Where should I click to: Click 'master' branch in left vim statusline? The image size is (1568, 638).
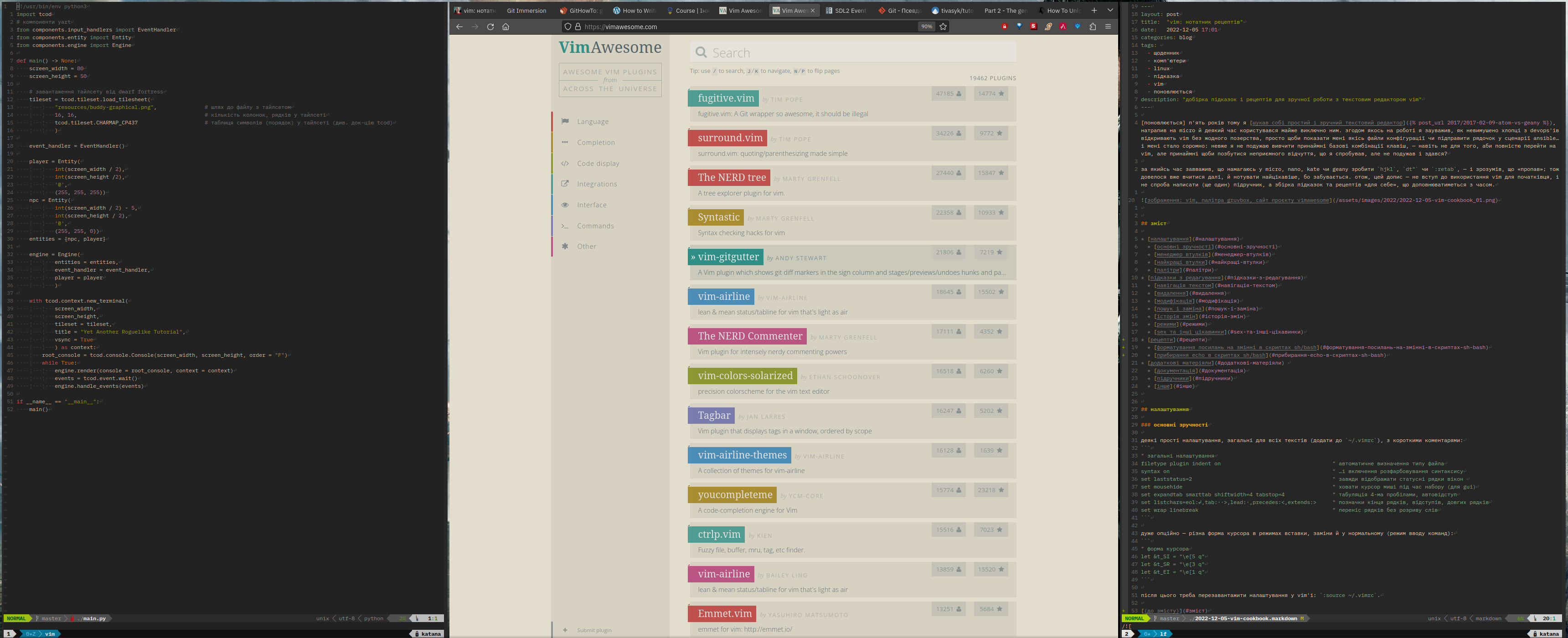[x=51, y=618]
